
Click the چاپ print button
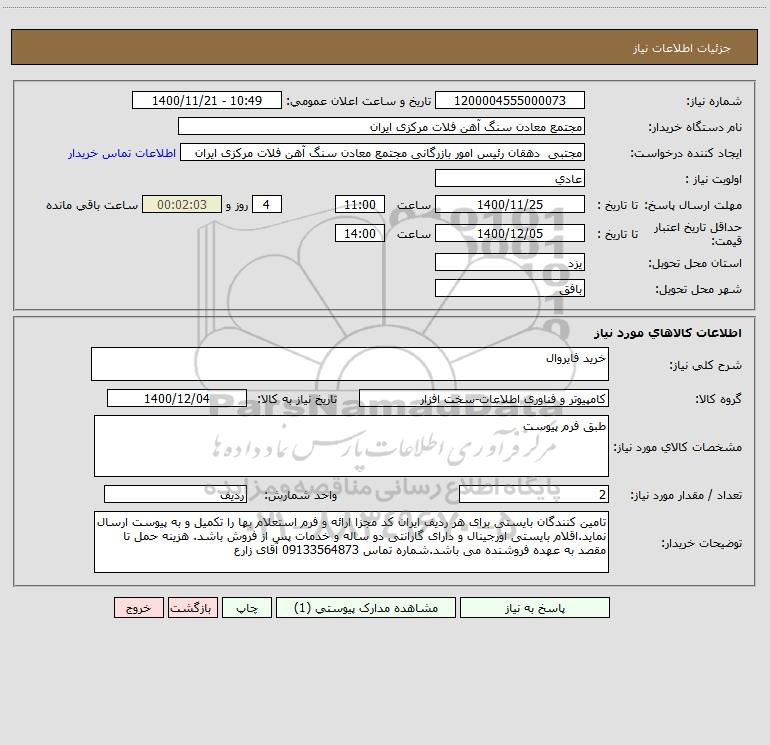(247, 607)
